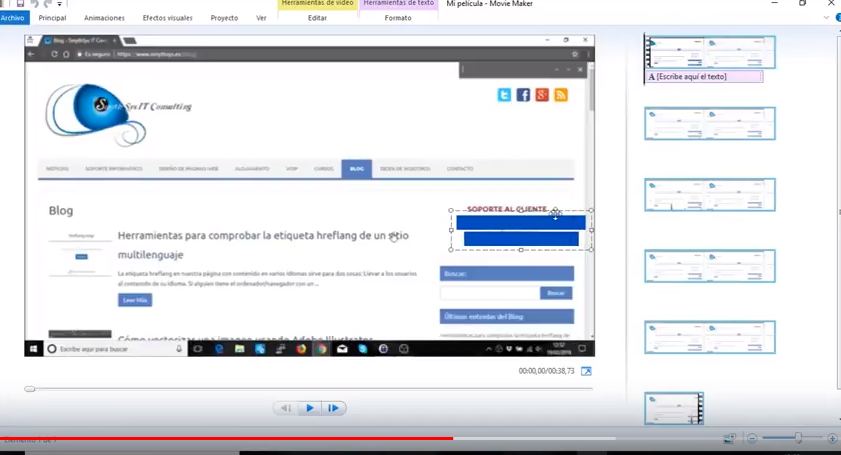Screen dimensions: 841x455
Task: Switch to the Animaciones tab
Action: [x=105, y=18]
